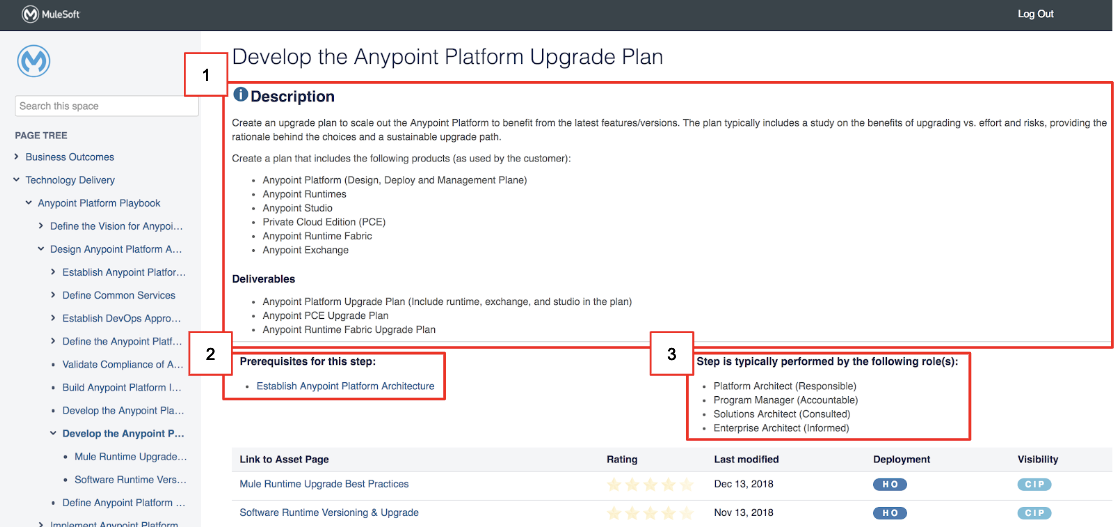Click star rating for Mule Runtime Upgrade row
Viewport: 1117px width, 527px height.
tap(650, 485)
